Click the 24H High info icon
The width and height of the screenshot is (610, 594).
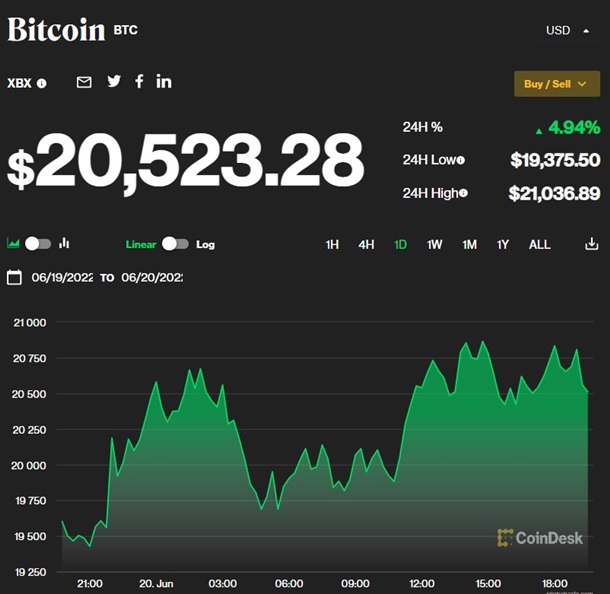click(x=464, y=193)
